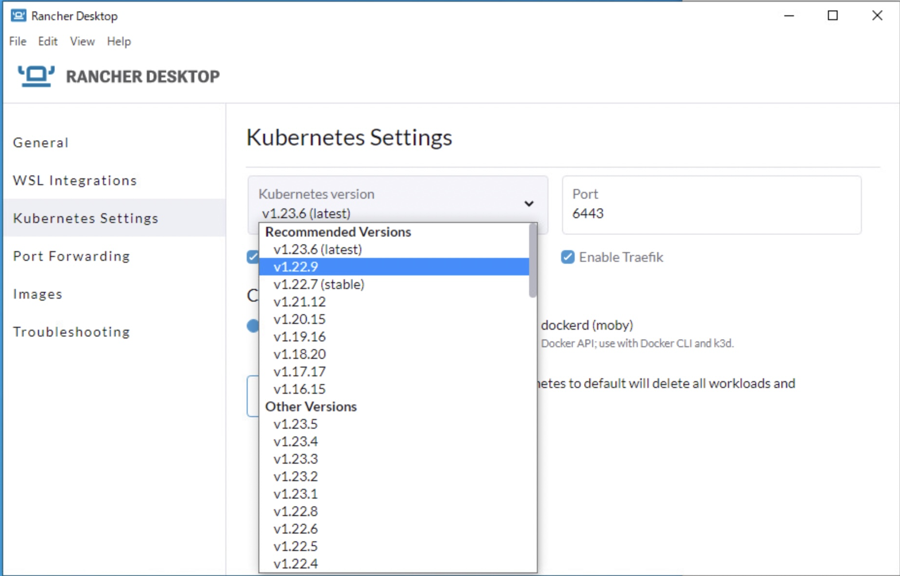This screenshot has width=900, height=576.
Task: Collapse the Kubernetes version dropdown chevron
Action: [x=529, y=204]
